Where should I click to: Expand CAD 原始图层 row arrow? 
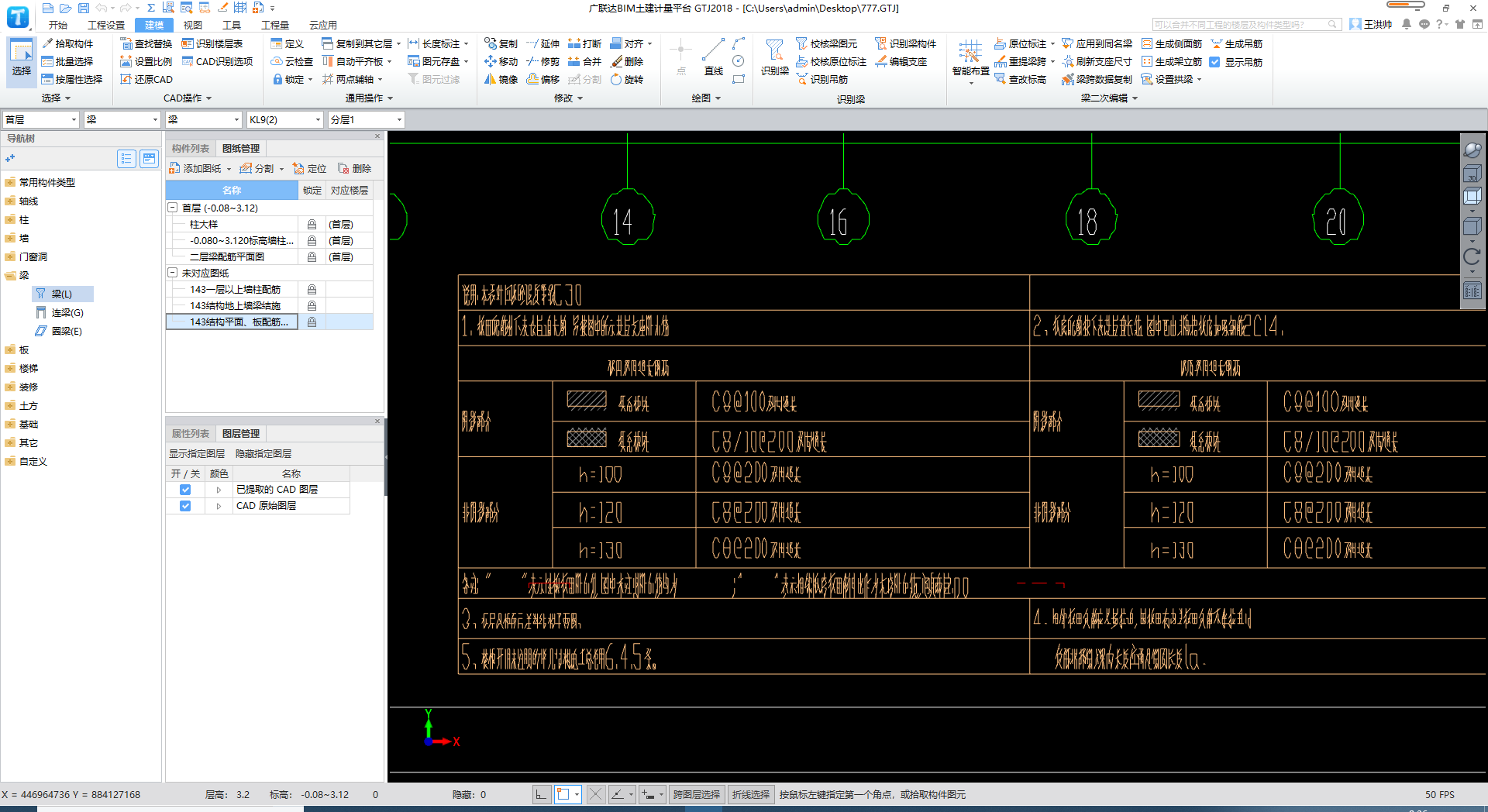[x=219, y=506]
